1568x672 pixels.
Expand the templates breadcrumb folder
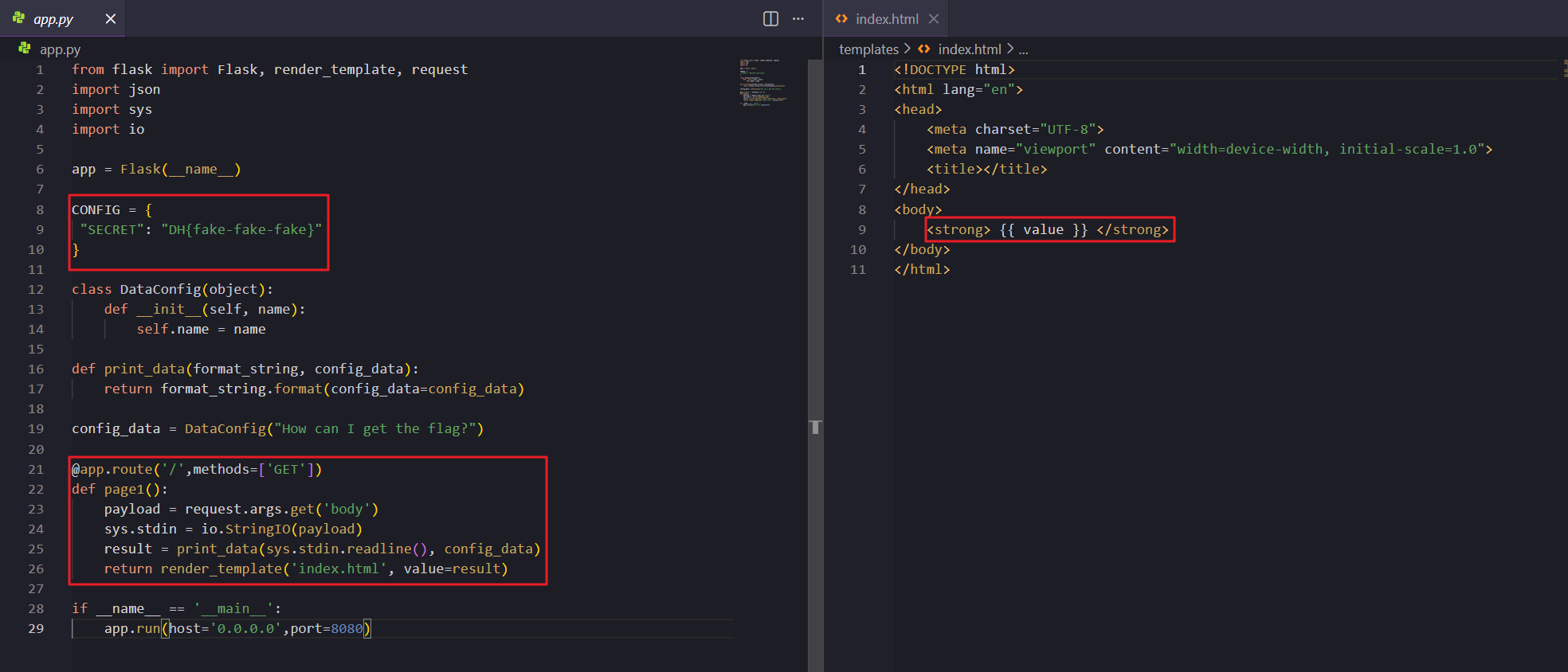(x=868, y=49)
